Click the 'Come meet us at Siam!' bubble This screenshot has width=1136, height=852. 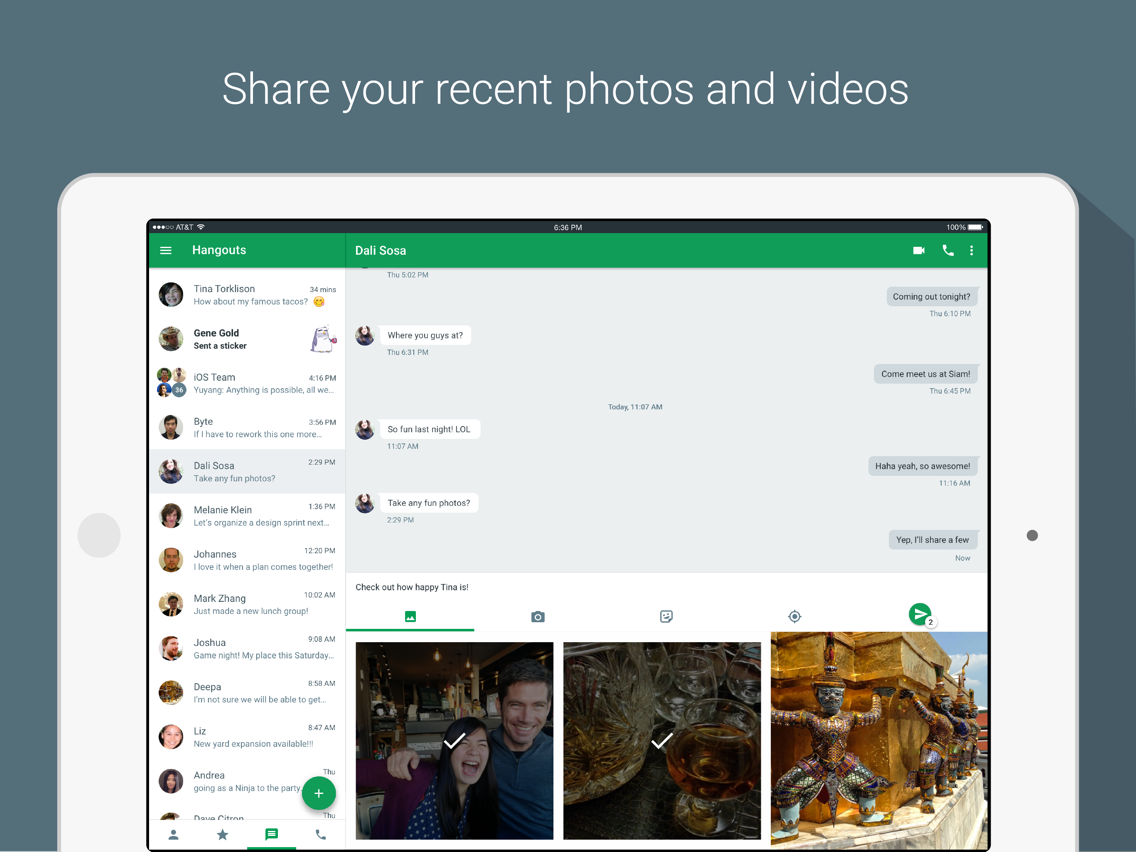point(925,374)
